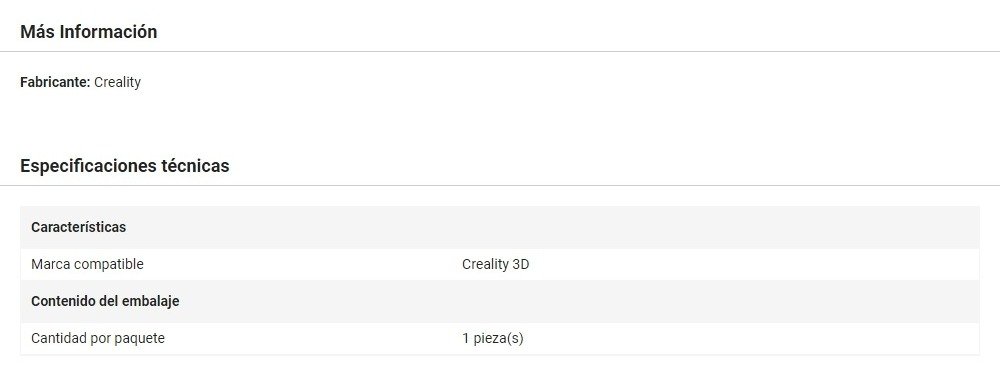Click the divider line under Más Información
Image resolution: width=1000 pixels, height=369 pixels.
point(500,52)
